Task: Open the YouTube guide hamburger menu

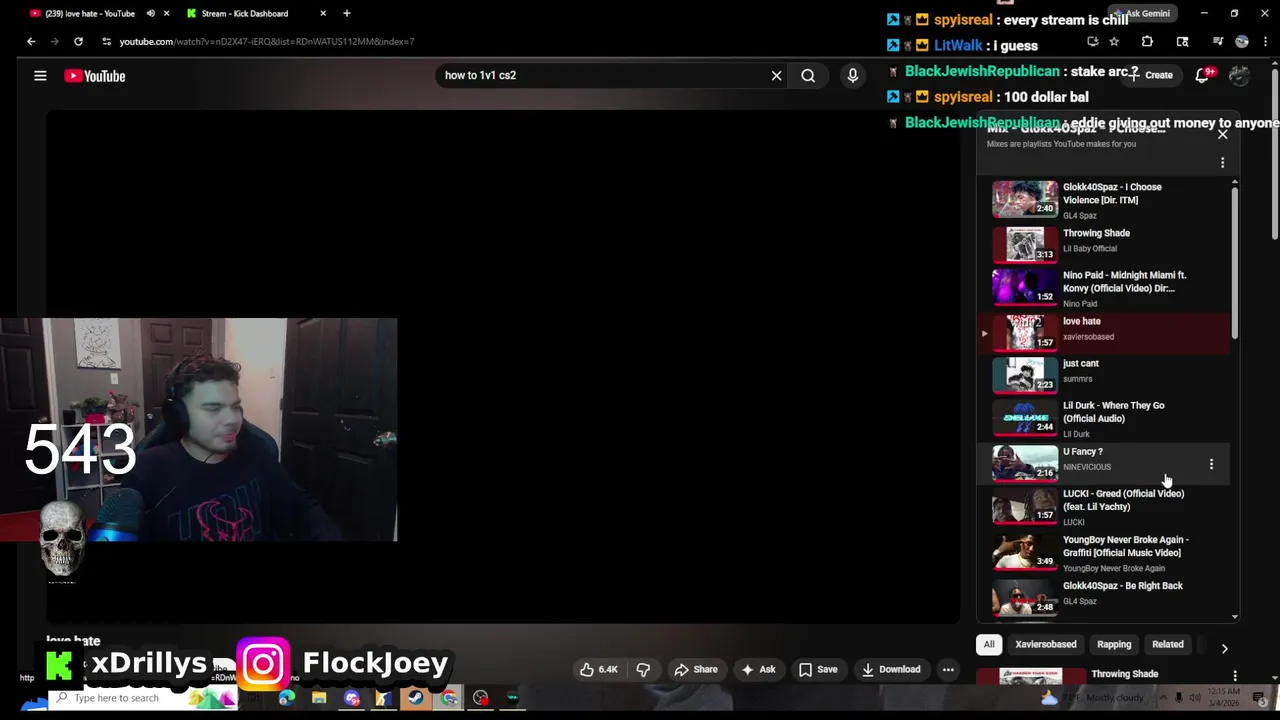Action: (x=40, y=76)
